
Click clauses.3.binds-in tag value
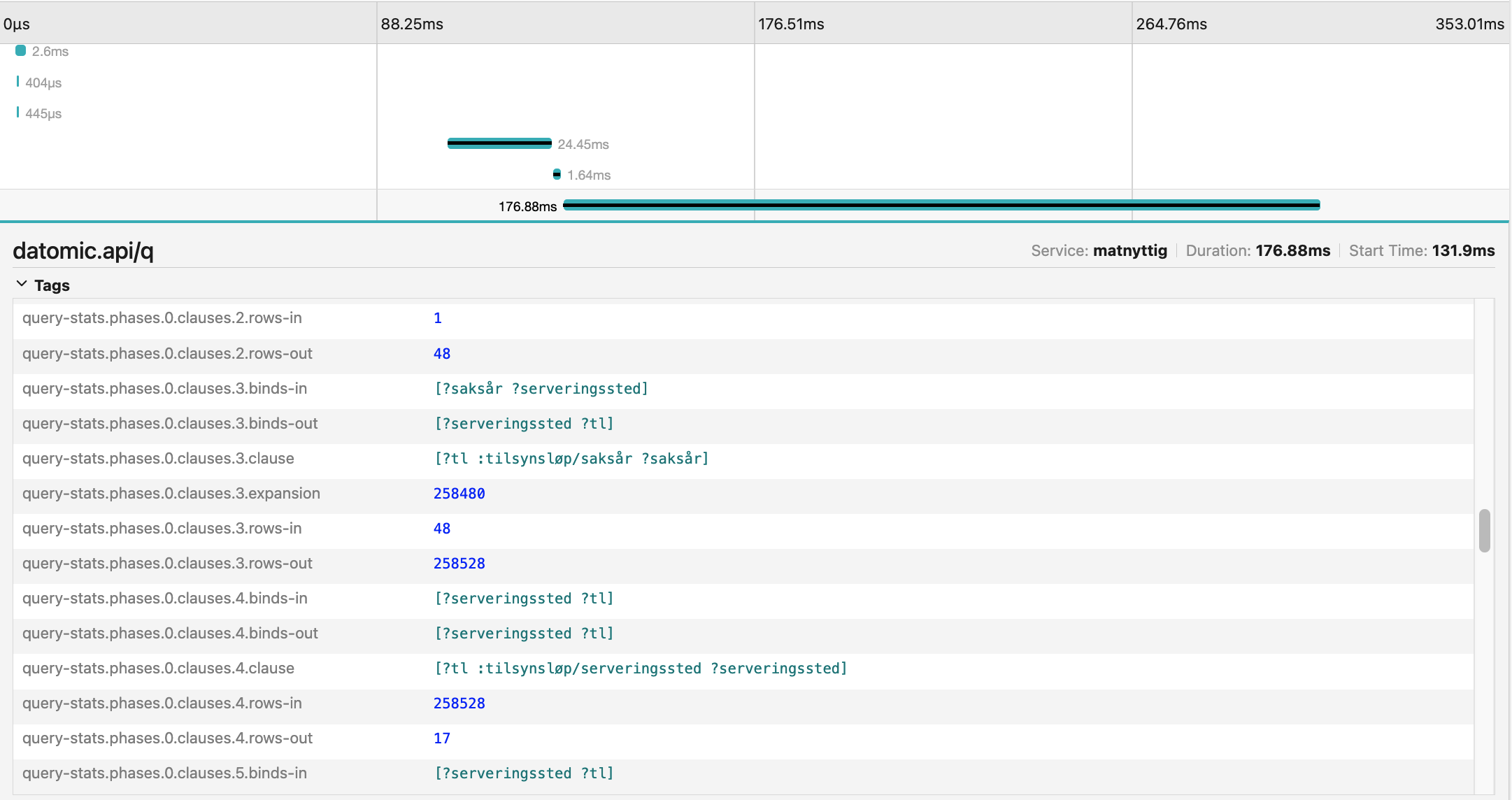pos(541,389)
